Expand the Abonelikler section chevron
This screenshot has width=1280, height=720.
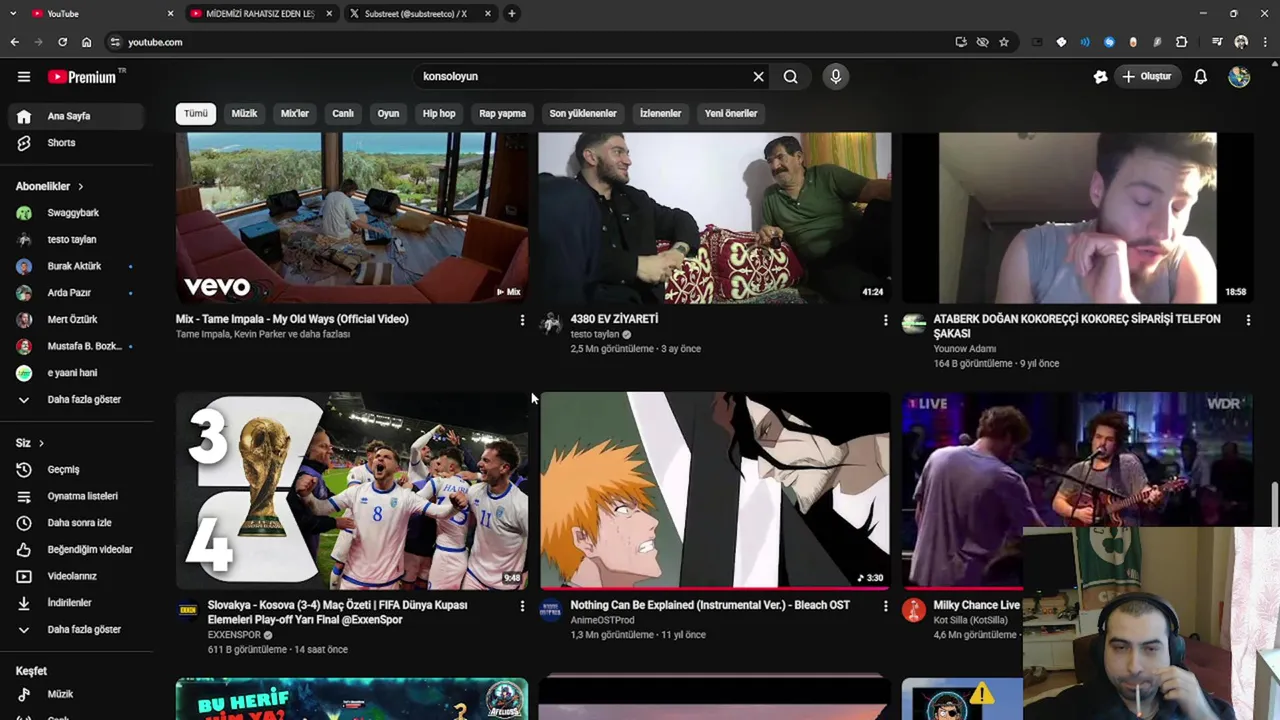click(81, 186)
